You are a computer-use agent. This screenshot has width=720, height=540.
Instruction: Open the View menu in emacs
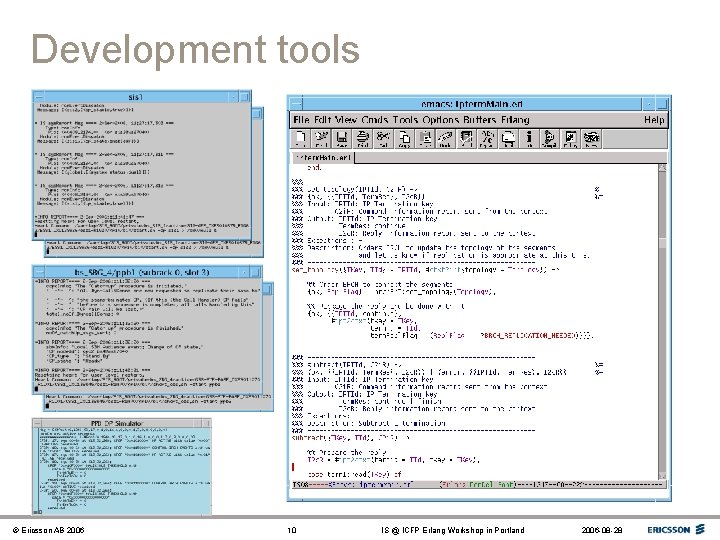tap(345, 120)
